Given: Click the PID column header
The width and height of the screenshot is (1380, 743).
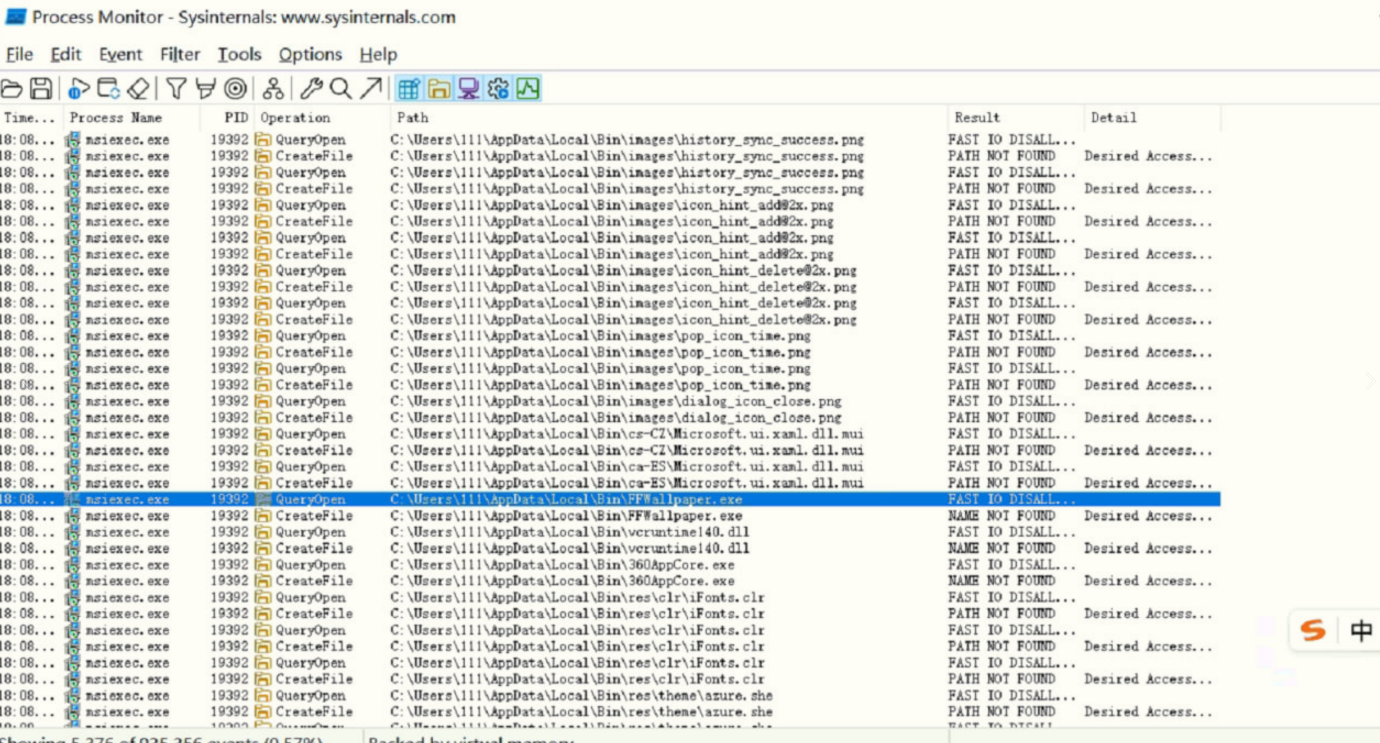Looking at the screenshot, I should (236, 118).
